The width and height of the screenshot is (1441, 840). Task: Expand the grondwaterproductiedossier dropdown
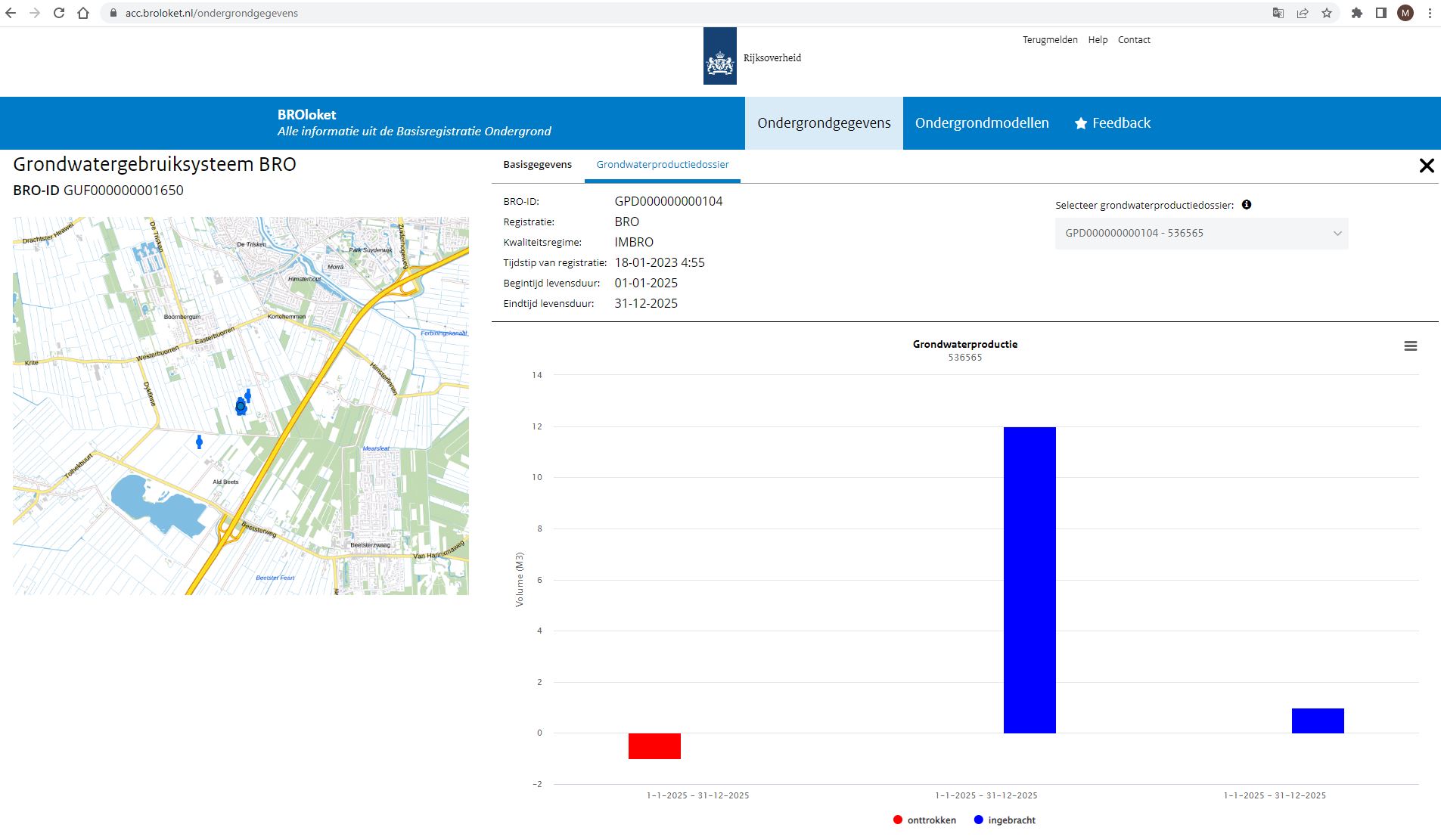1201,234
